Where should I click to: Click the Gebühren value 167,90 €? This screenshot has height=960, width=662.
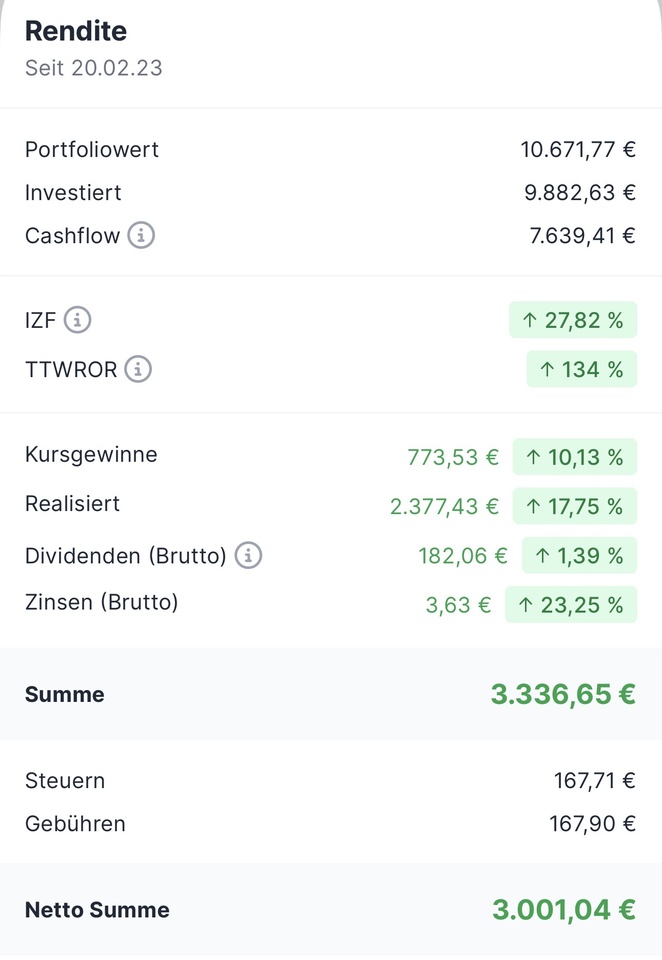[x=594, y=824]
